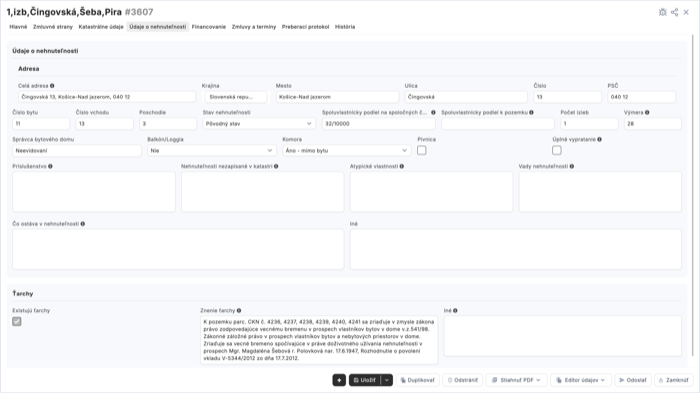Image resolution: width=700 pixels, height=393 pixels.
Task: Show info icon next to Výmera
Action: [x=647, y=113]
